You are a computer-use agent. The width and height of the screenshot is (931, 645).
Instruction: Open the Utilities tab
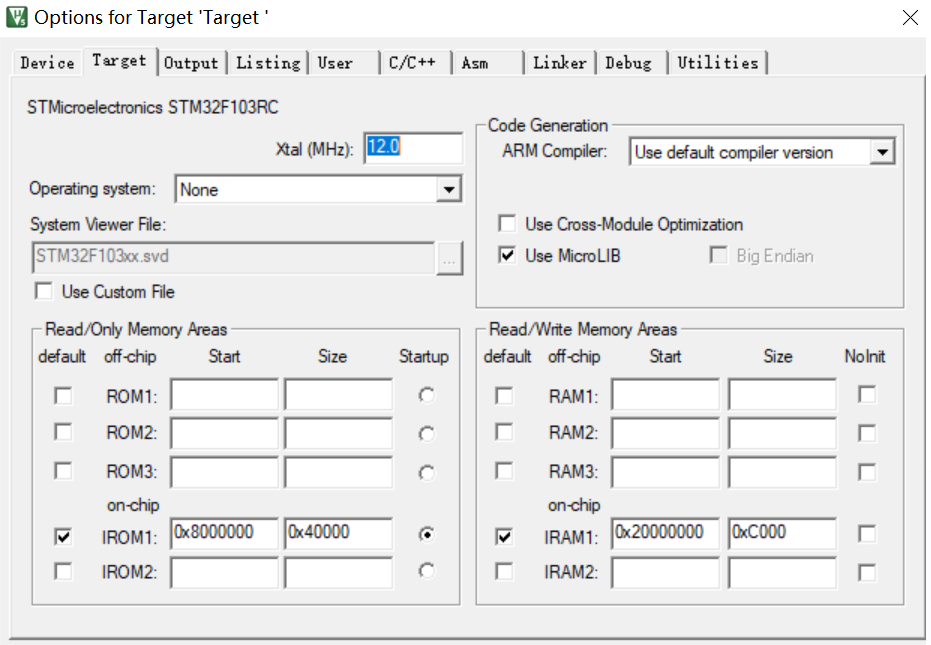(718, 63)
